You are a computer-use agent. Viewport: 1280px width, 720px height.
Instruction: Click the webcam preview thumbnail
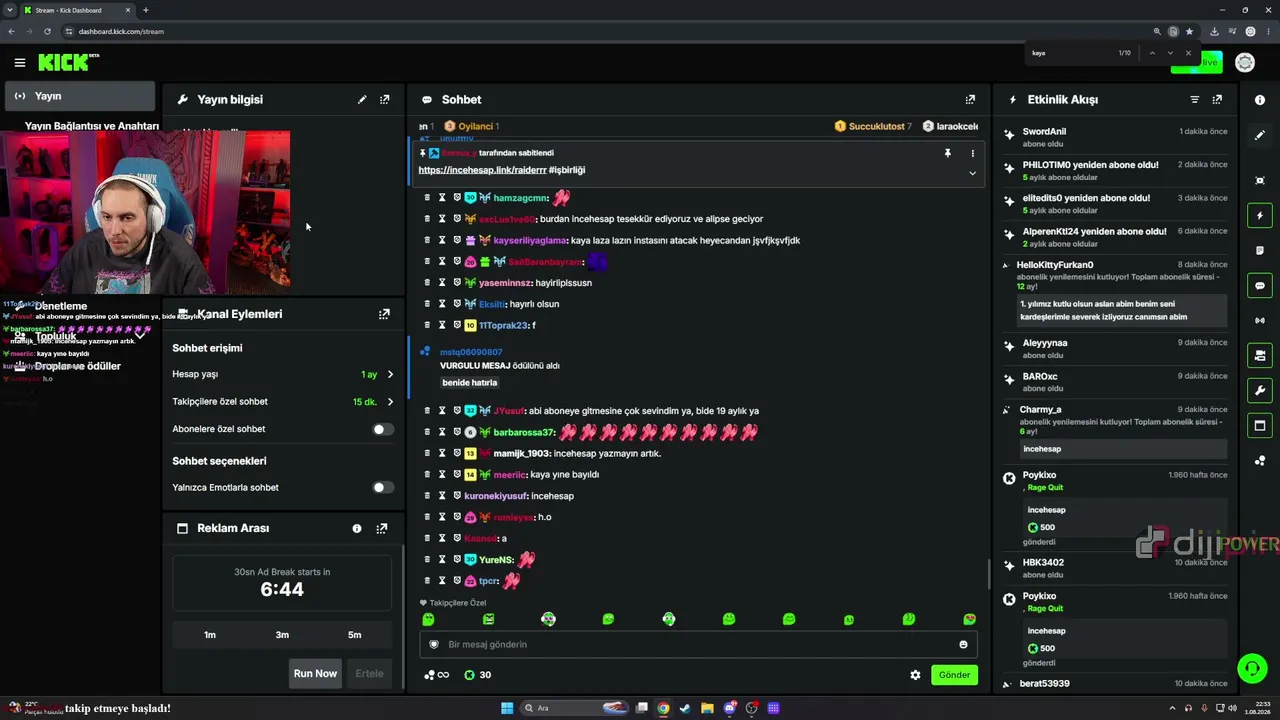145,212
